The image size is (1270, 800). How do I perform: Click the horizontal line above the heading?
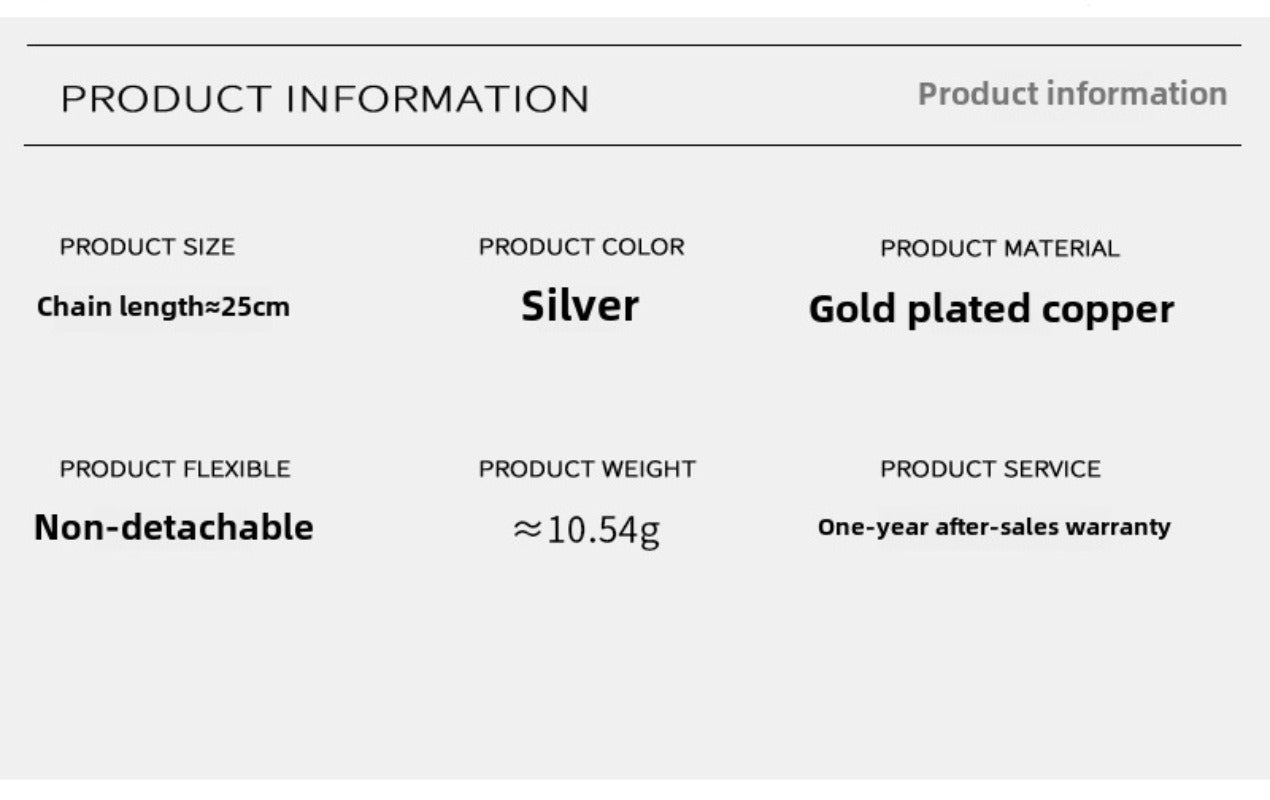pos(634,45)
